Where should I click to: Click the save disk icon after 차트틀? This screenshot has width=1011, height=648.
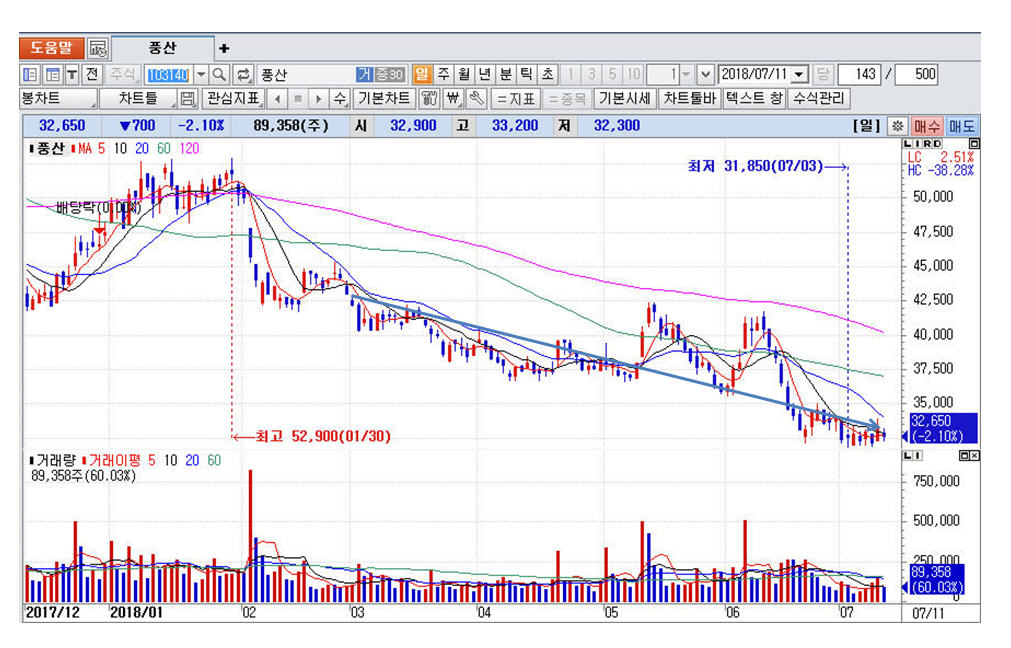[187, 99]
